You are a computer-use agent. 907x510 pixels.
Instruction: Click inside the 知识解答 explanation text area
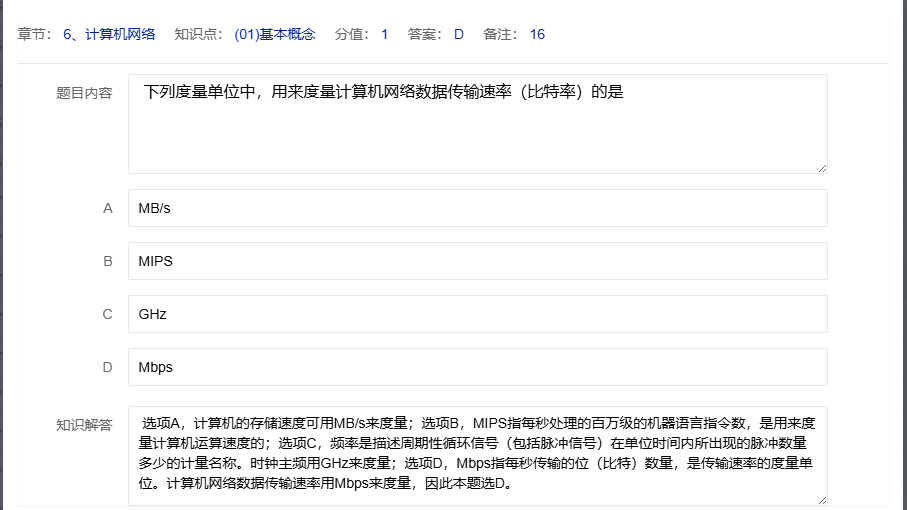[x=477, y=455]
